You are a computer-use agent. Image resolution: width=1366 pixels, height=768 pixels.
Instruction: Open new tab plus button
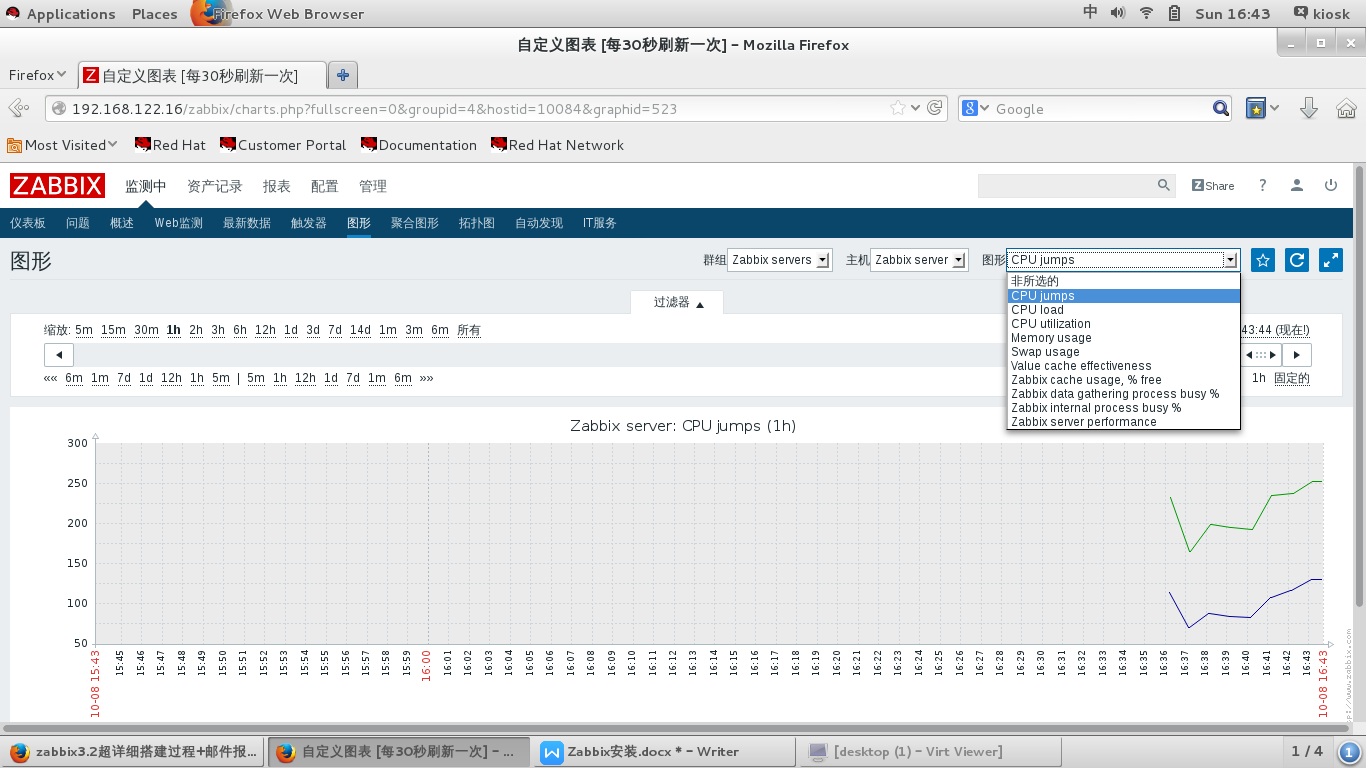tap(343, 75)
